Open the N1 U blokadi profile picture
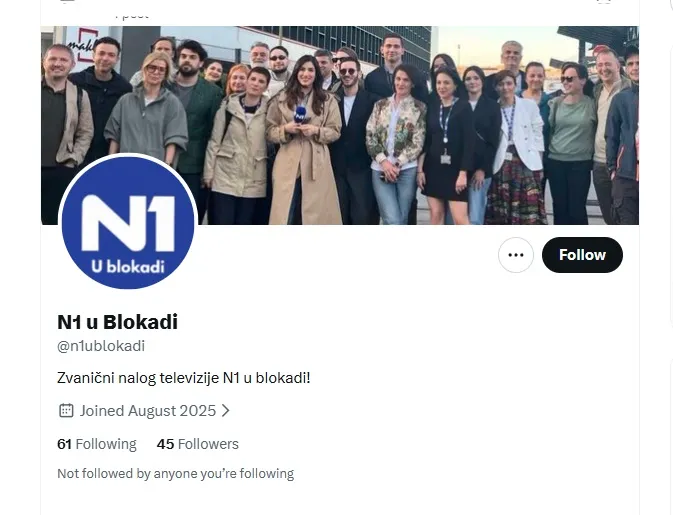The image size is (673, 515). coord(128,223)
